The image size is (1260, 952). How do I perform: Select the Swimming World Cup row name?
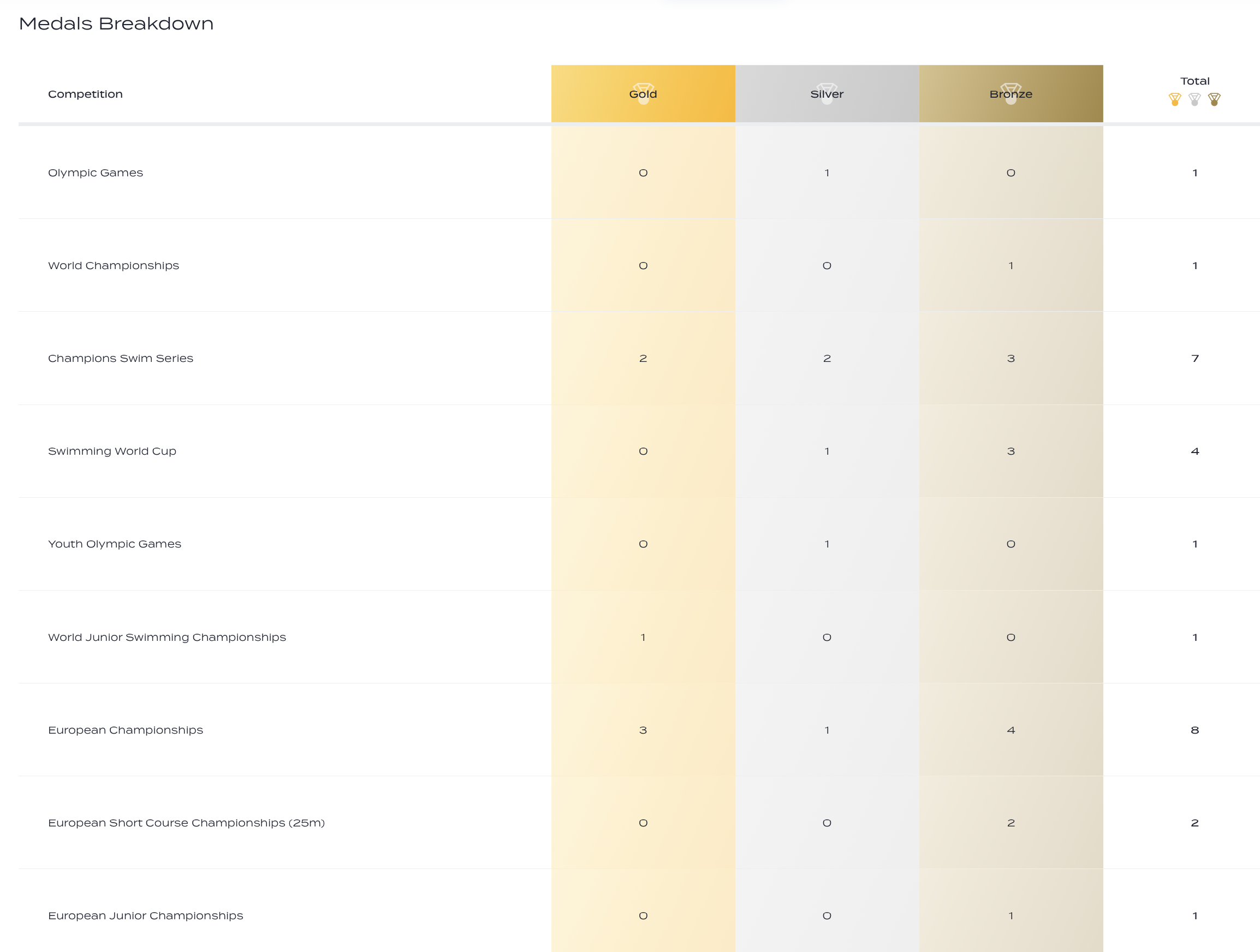(x=112, y=451)
